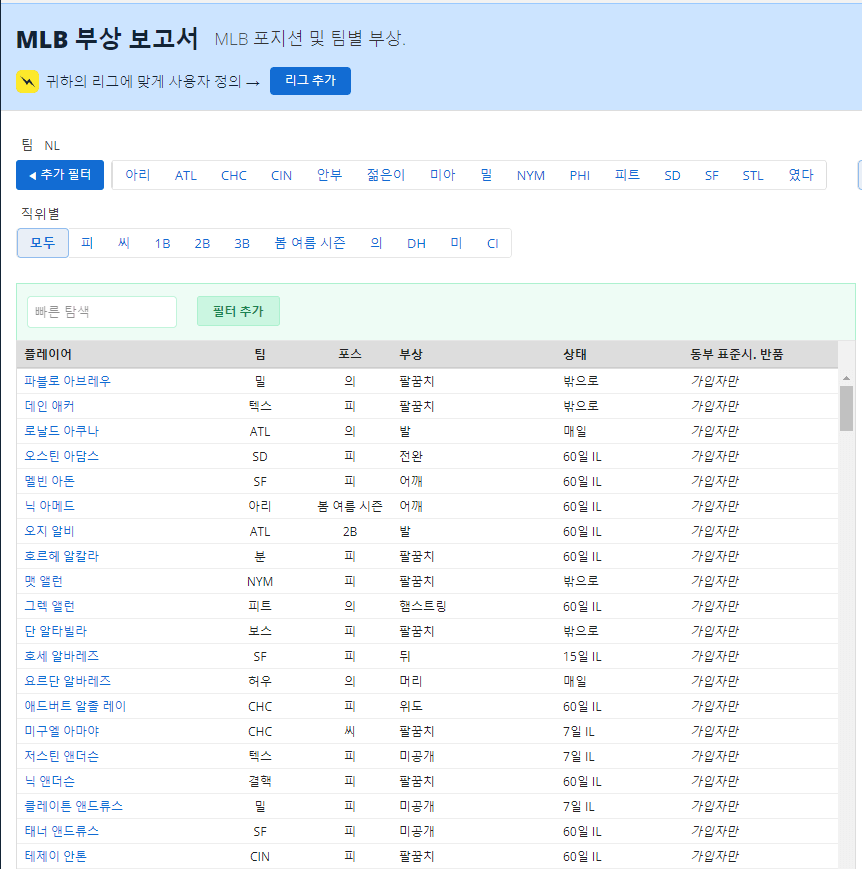The image size is (862, 869).
Task: Sort by the 상태 column header
Action: click(575, 354)
